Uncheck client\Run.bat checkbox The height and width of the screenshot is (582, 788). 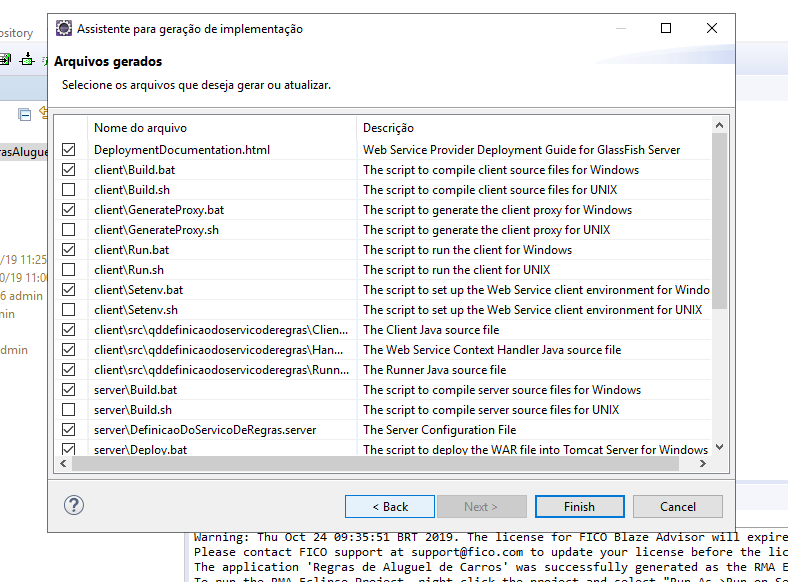pyautogui.click(x=69, y=250)
